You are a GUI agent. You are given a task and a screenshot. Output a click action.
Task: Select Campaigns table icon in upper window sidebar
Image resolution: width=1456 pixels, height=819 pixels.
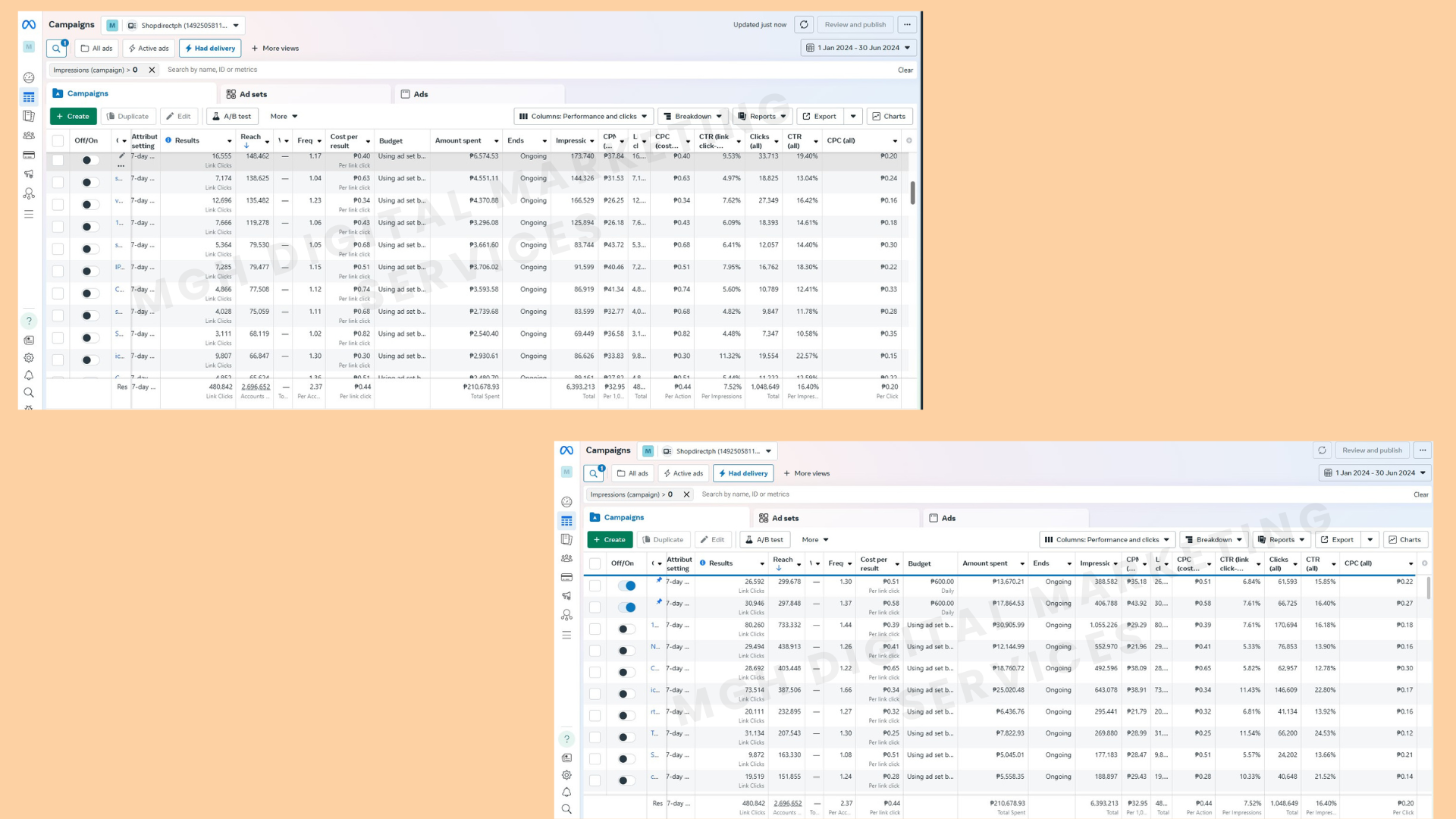[x=29, y=97]
